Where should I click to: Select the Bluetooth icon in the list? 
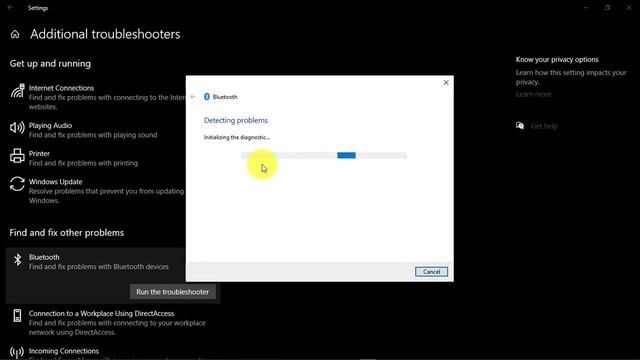point(17,260)
